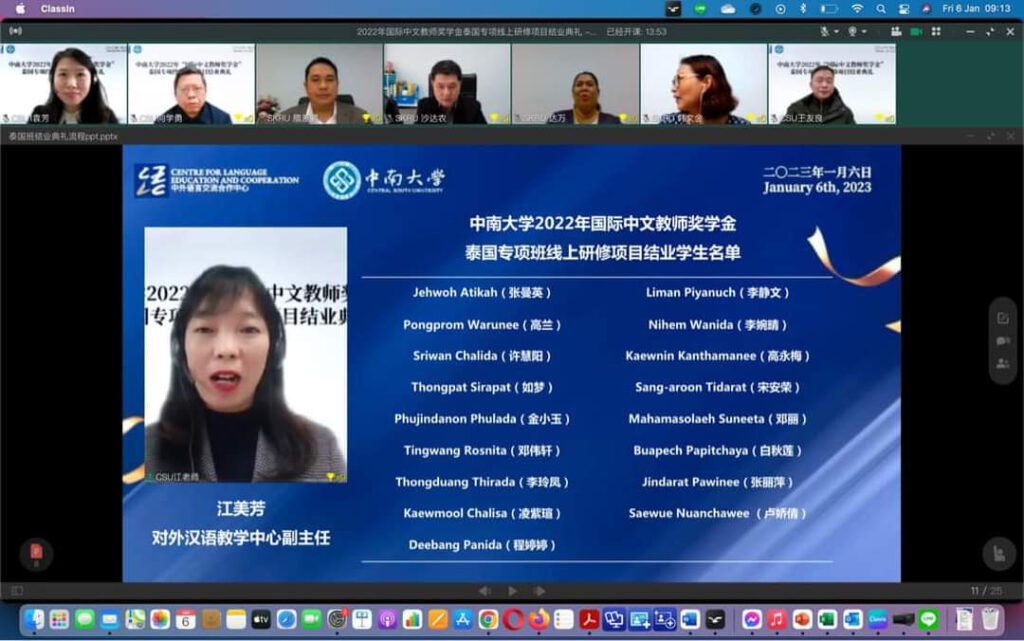Click the speaker video of 江美芳 on the slide
The image size is (1024, 641).
pos(246,355)
